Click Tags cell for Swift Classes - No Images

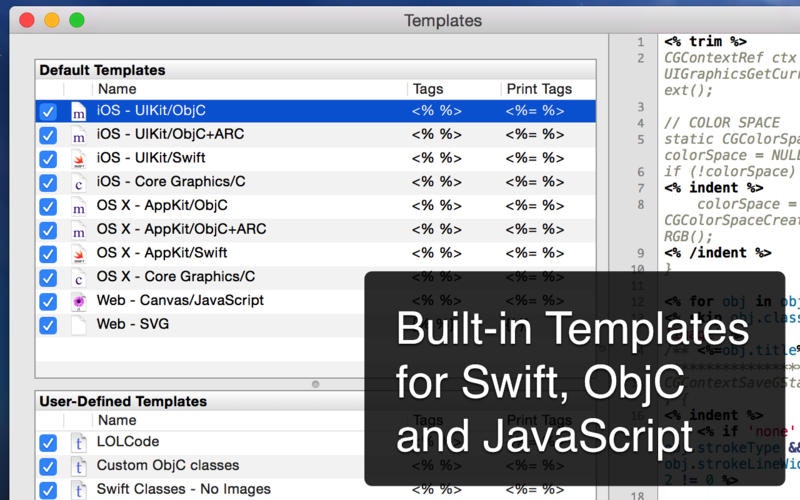coord(437,489)
